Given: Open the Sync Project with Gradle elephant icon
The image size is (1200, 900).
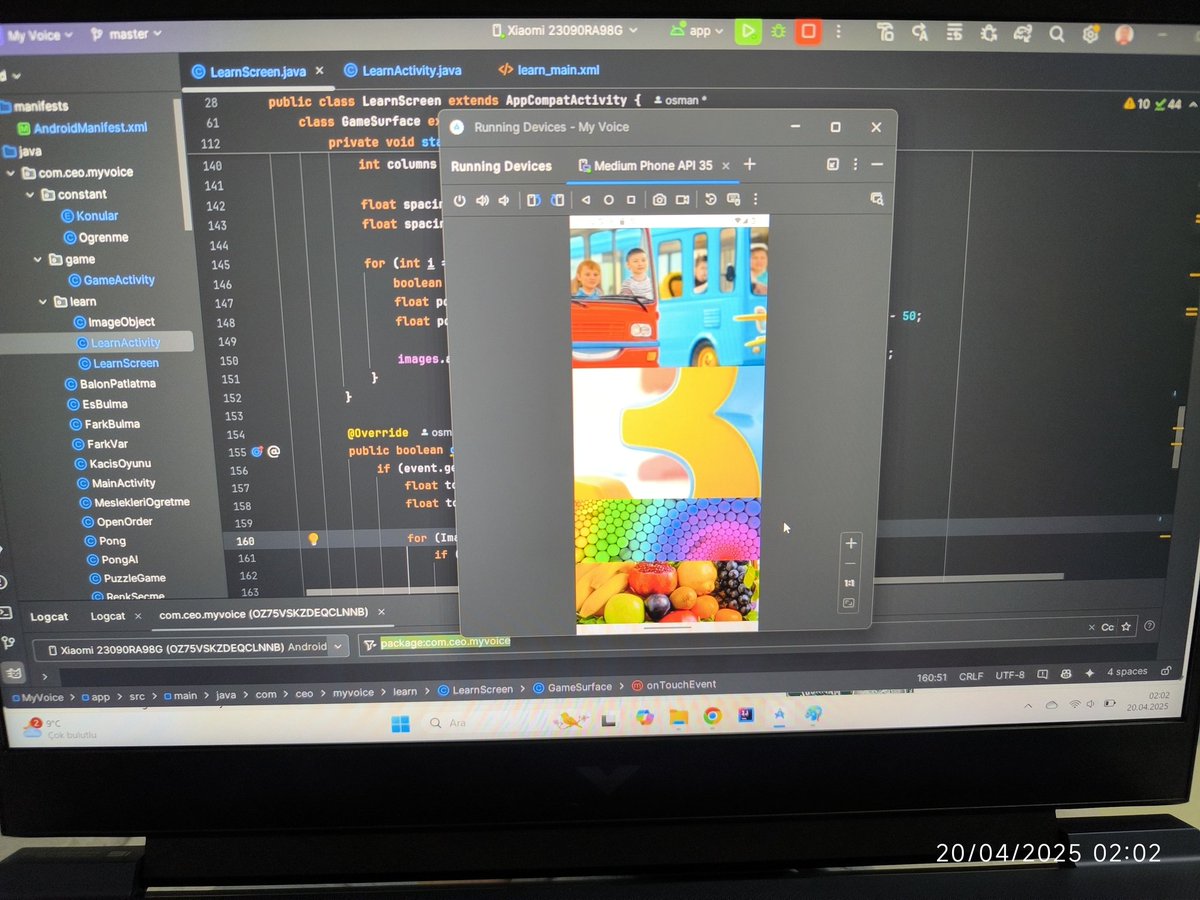Looking at the screenshot, I should (x=1022, y=33).
